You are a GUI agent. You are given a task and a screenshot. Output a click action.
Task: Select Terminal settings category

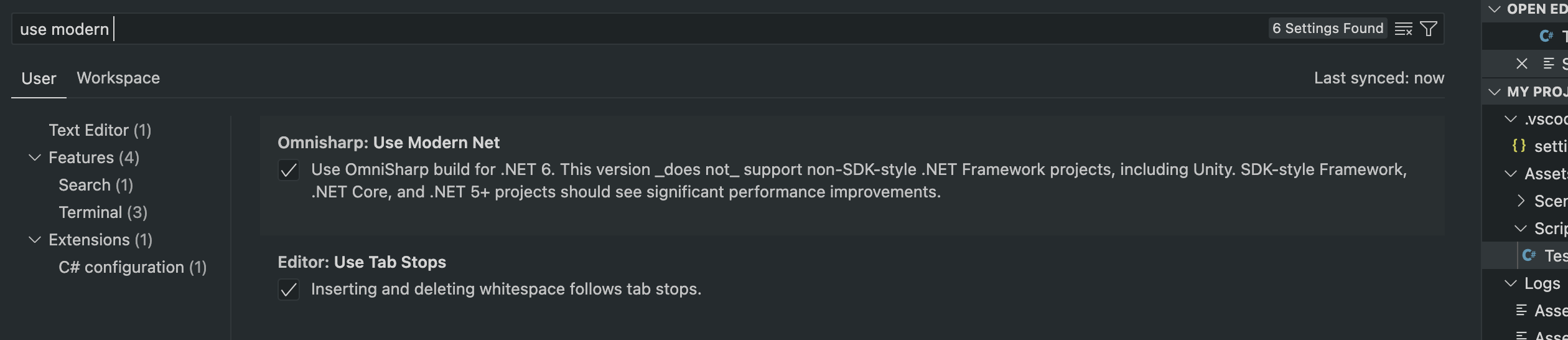click(103, 212)
